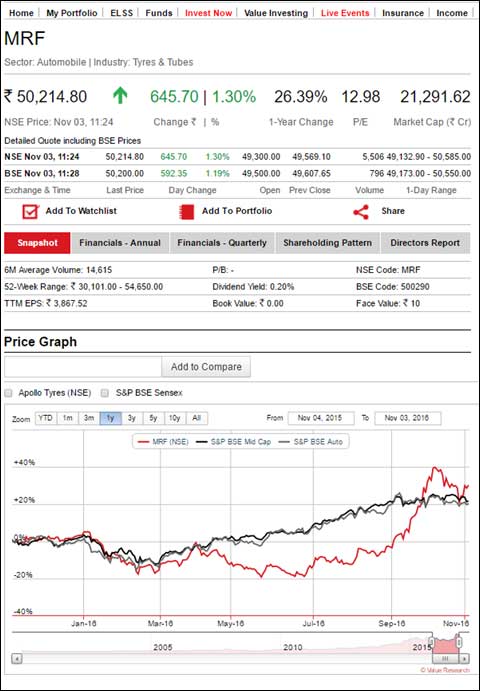Click the To date field Nov 03, 2016
This screenshot has width=480, height=691.
(x=408, y=418)
